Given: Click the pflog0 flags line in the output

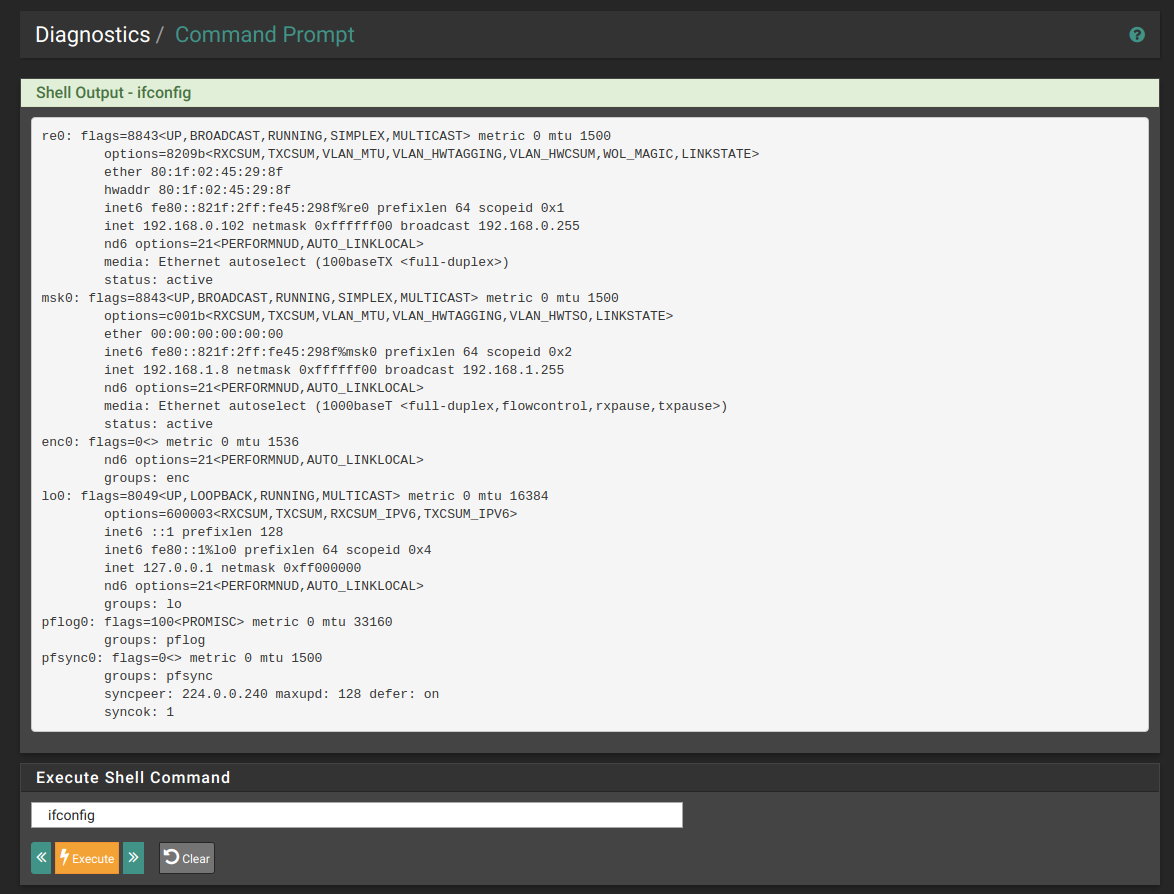Looking at the screenshot, I should [x=217, y=622].
